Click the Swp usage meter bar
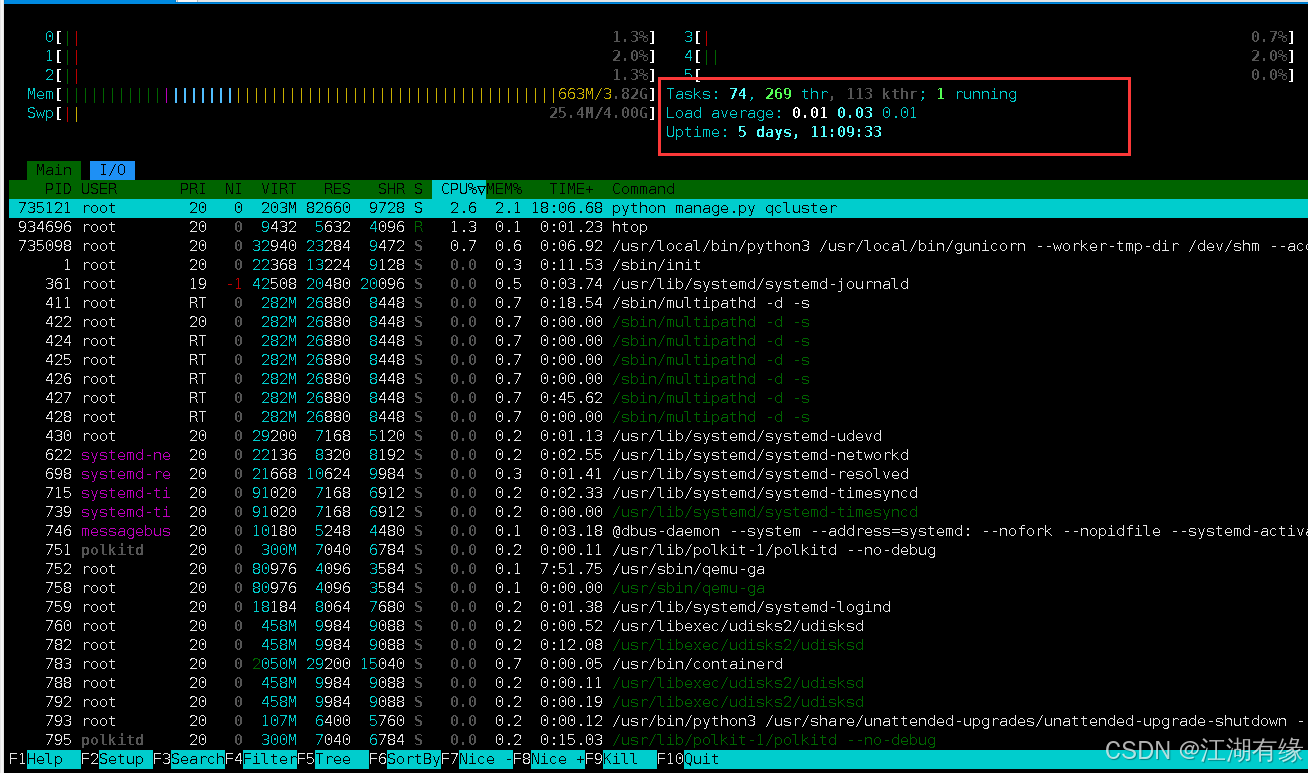1308x773 pixels. (x=341, y=113)
